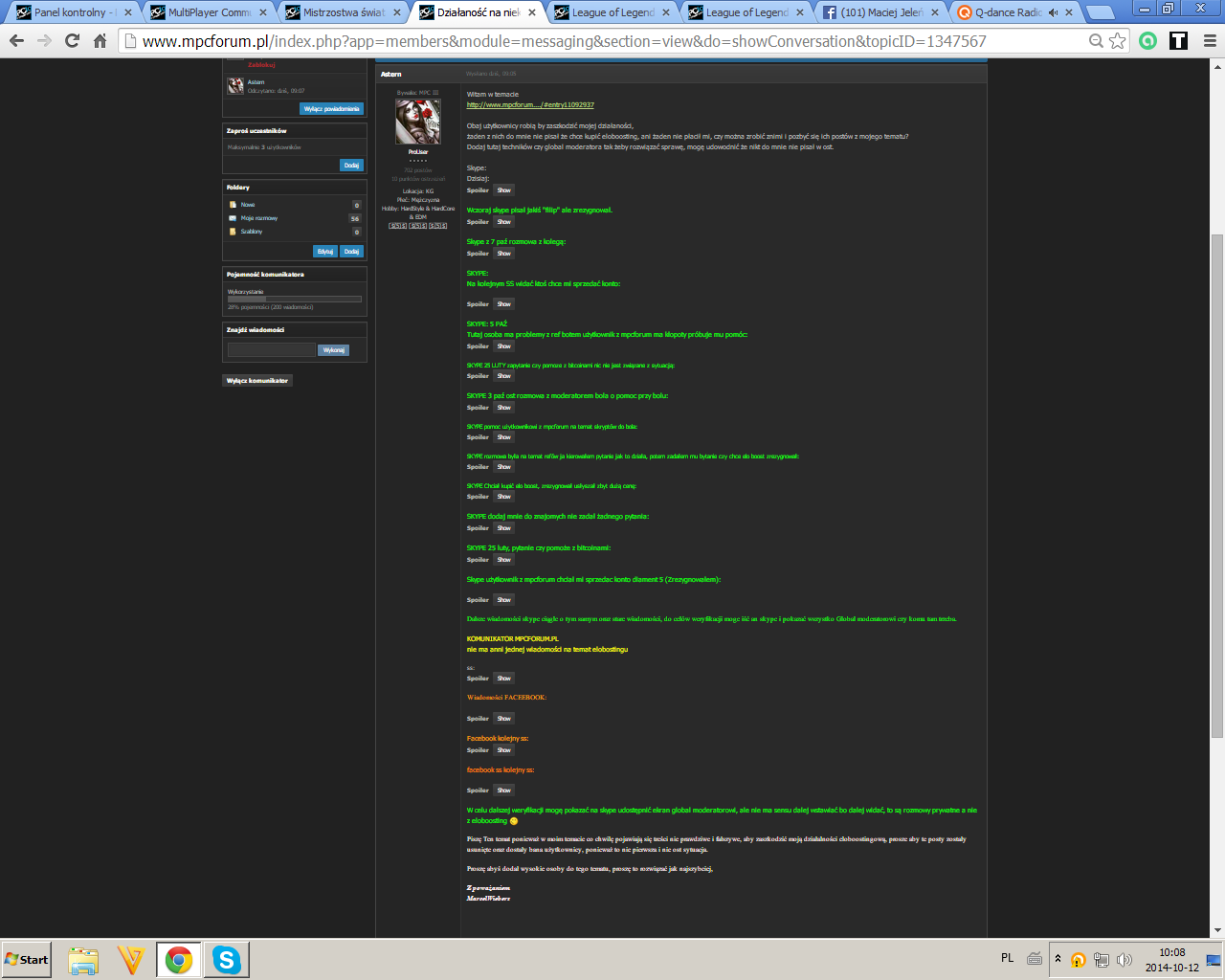Image resolution: width=1225 pixels, height=980 pixels.
Task: Click Dodaj under Zaproś uczestników
Action: [351, 166]
